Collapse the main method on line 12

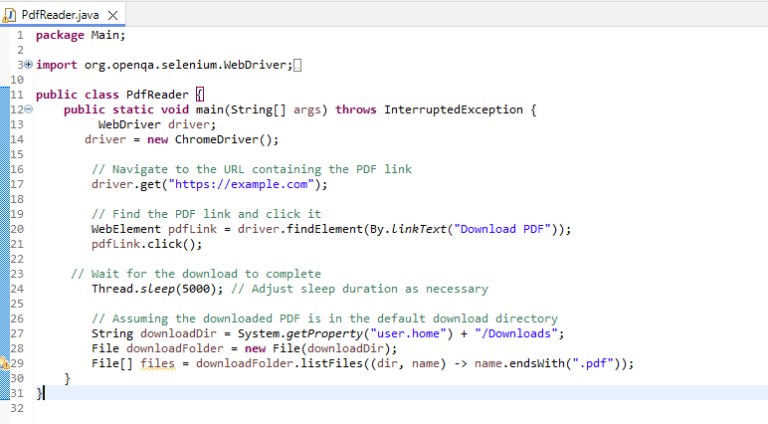click(x=28, y=109)
